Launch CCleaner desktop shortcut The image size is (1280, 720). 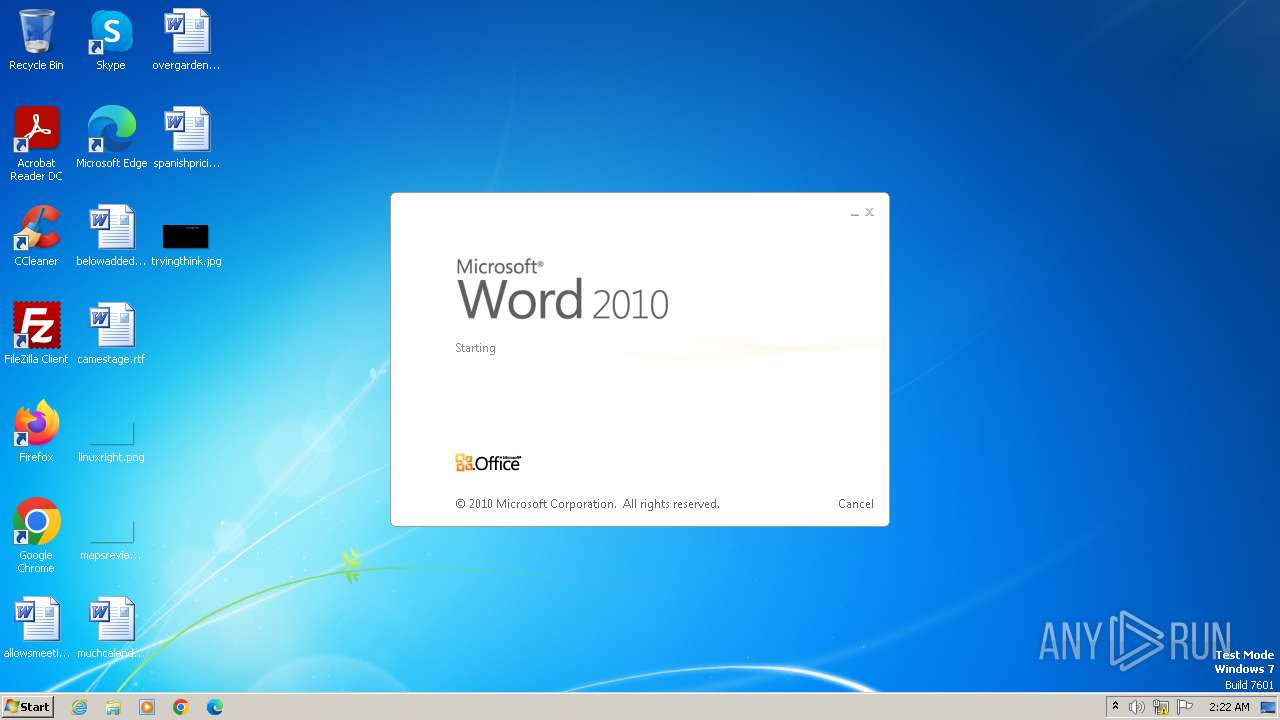[36, 236]
